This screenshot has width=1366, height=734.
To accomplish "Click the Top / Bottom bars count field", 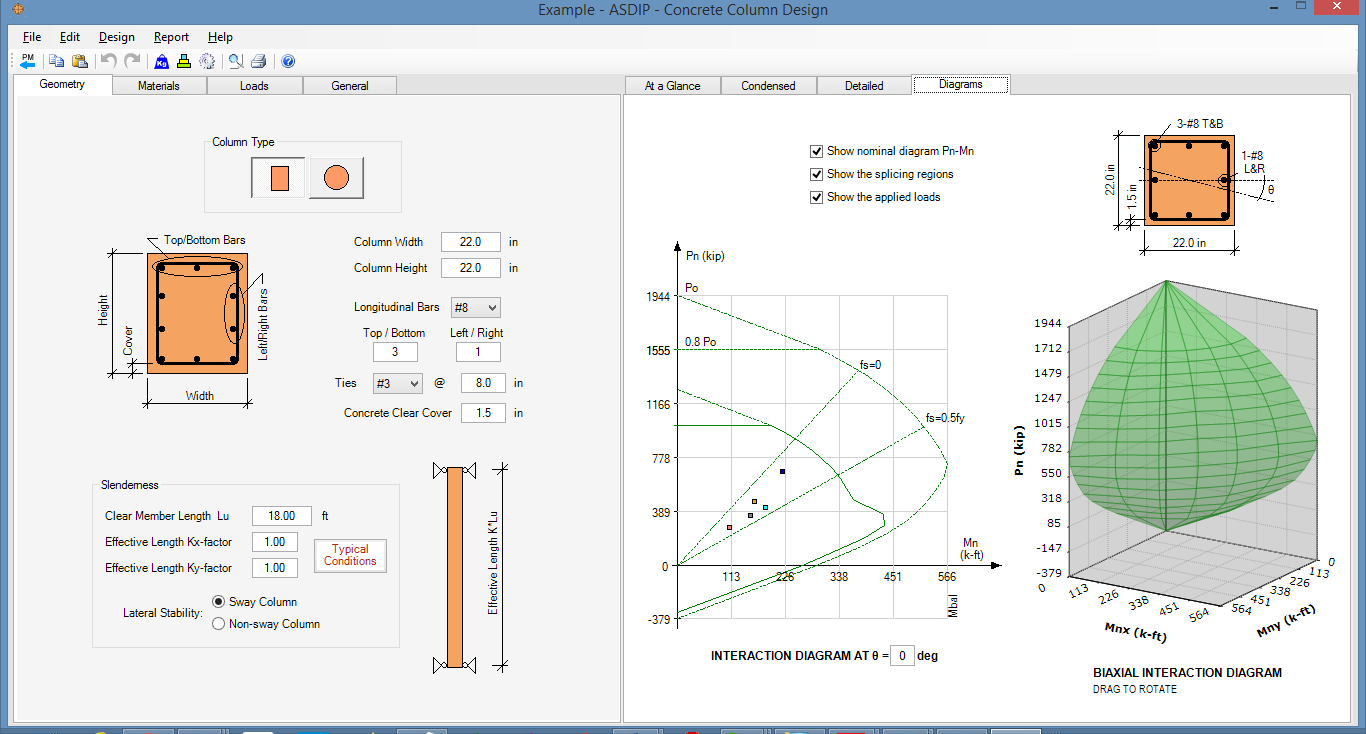I will tap(395, 352).
